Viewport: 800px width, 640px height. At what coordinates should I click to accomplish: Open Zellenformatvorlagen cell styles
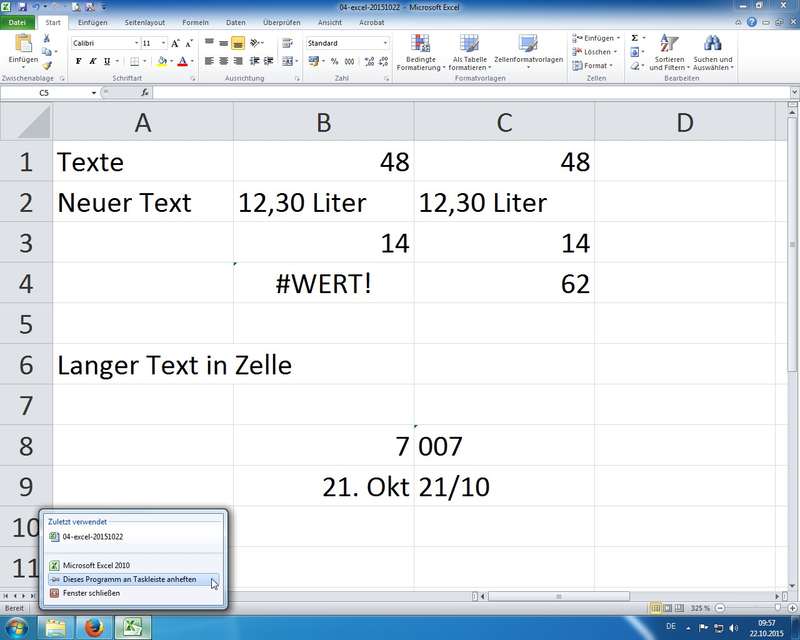coord(529,53)
